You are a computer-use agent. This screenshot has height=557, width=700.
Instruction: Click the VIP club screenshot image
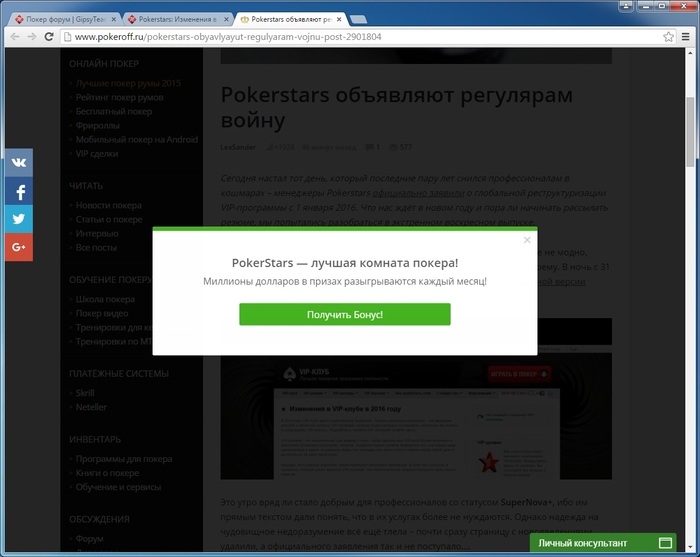pyautogui.click(x=416, y=416)
